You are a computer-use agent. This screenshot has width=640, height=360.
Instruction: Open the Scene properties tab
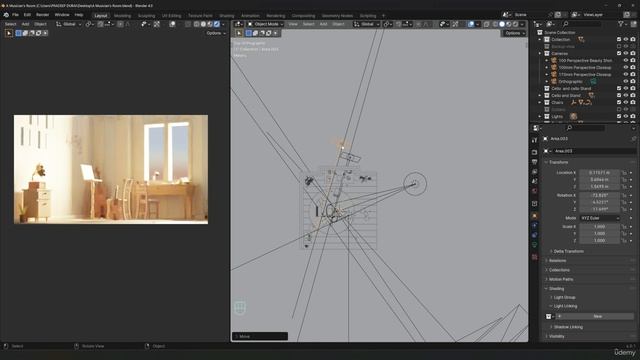click(535, 181)
